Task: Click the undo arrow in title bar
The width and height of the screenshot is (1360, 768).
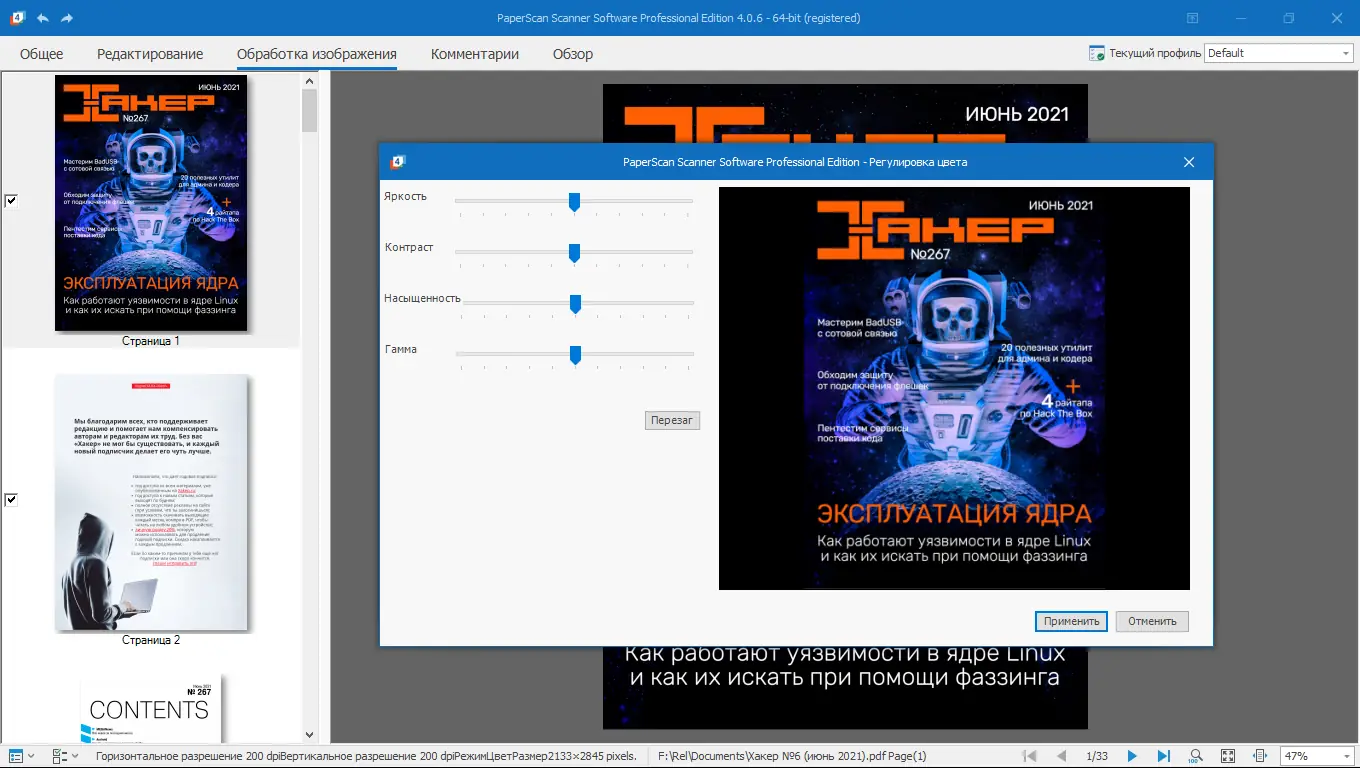Action: pos(42,18)
